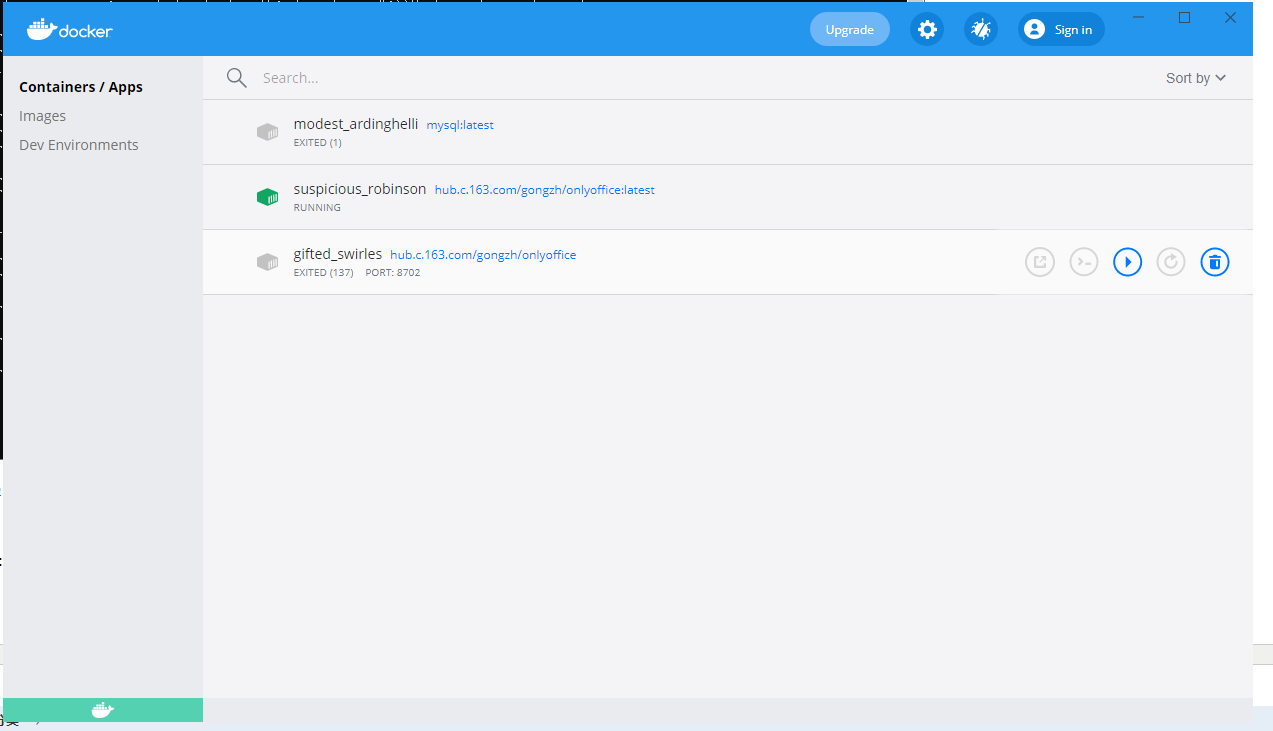The height and width of the screenshot is (731, 1273).
Task: Click modest_ardinghelli container icon
Action: 267,132
